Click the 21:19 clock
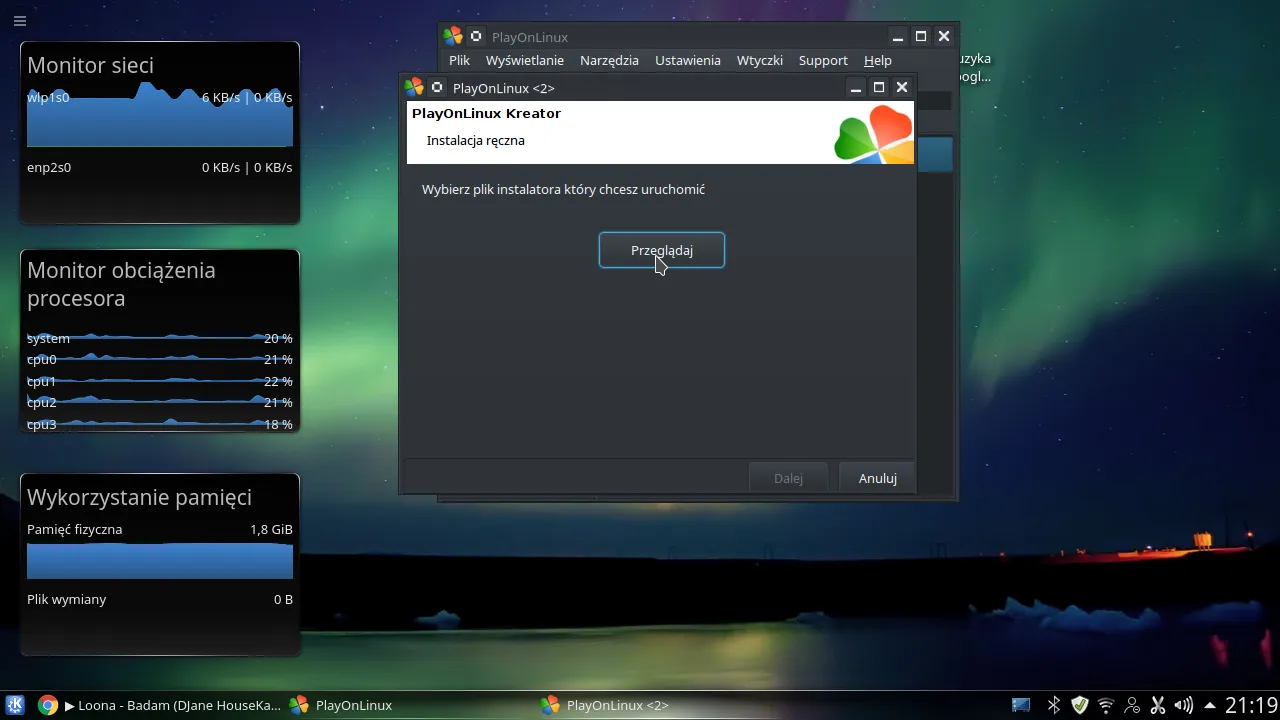Viewport: 1280px width, 720px height. click(1251, 705)
